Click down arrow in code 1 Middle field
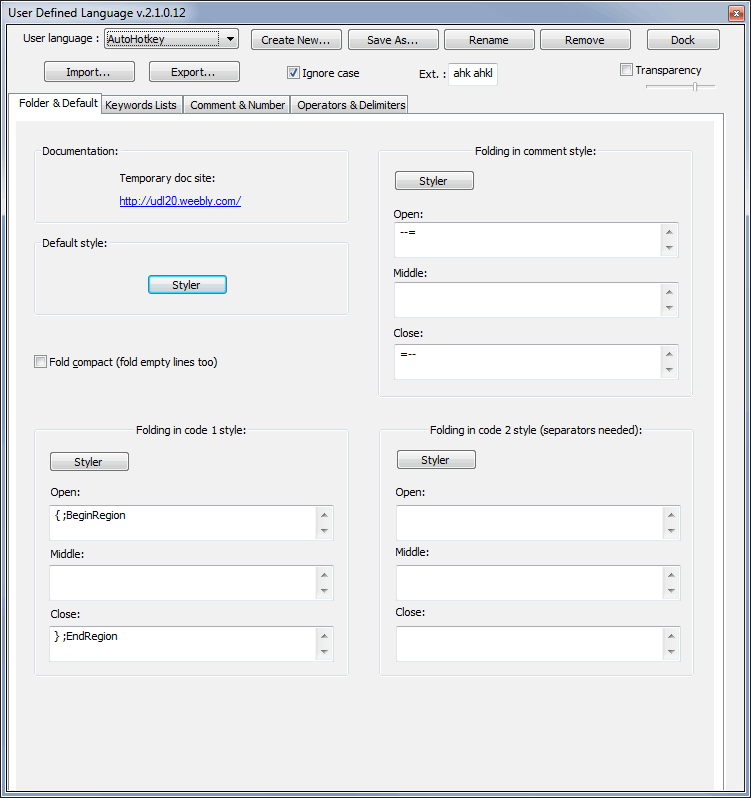The width and height of the screenshot is (751, 798). click(x=324, y=591)
